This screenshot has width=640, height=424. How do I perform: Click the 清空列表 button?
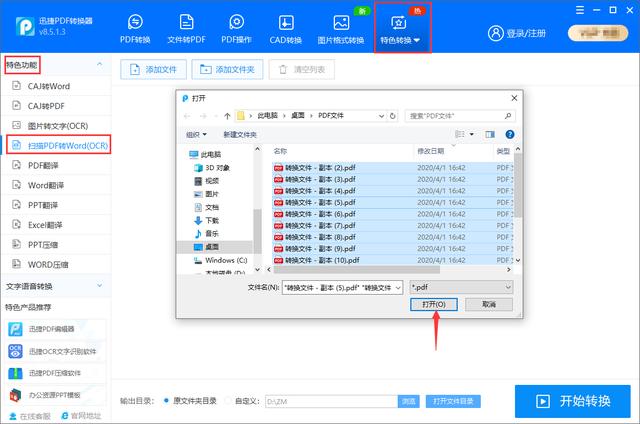(302, 70)
